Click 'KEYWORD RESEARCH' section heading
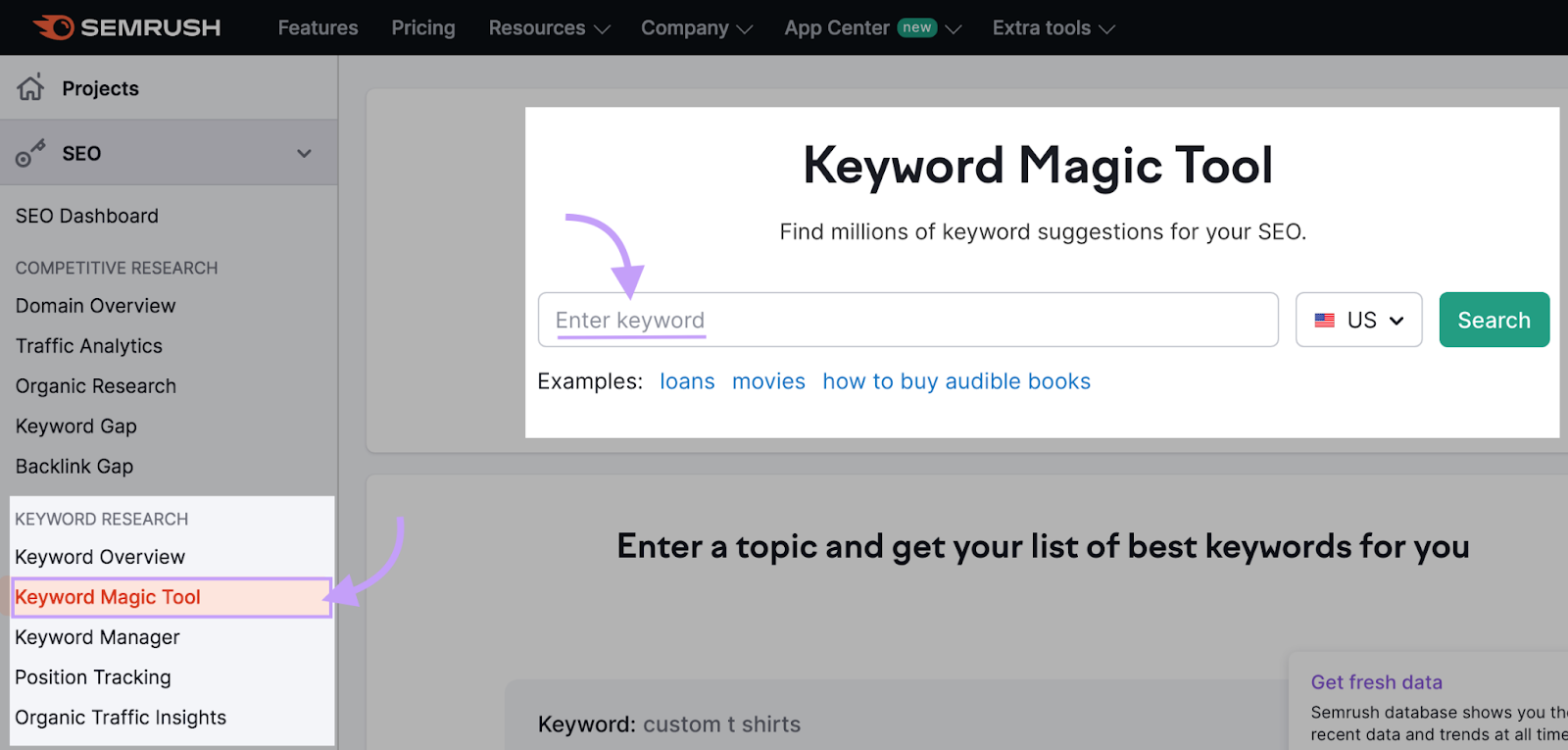 [x=102, y=519]
